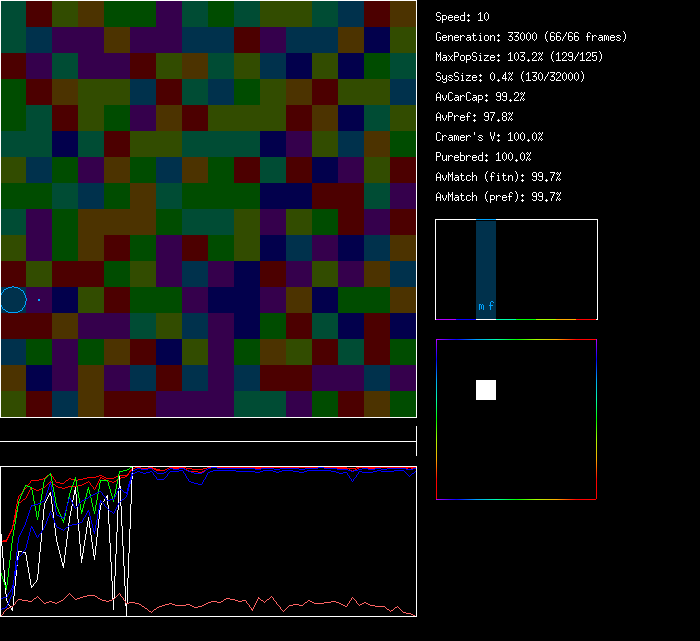Click the AvPref: 97.8% label

tap(474, 117)
